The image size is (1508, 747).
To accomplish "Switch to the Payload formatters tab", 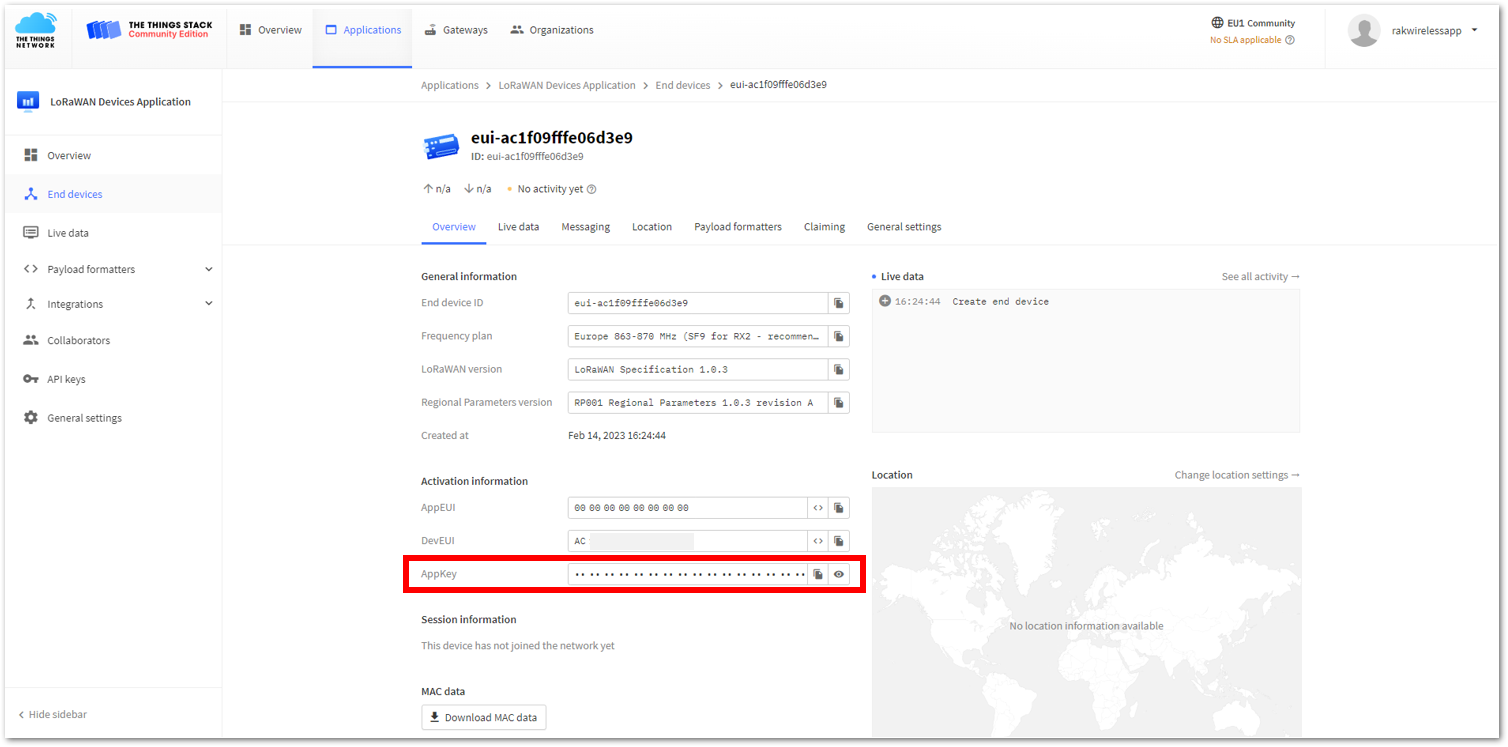I will [x=738, y=227].
